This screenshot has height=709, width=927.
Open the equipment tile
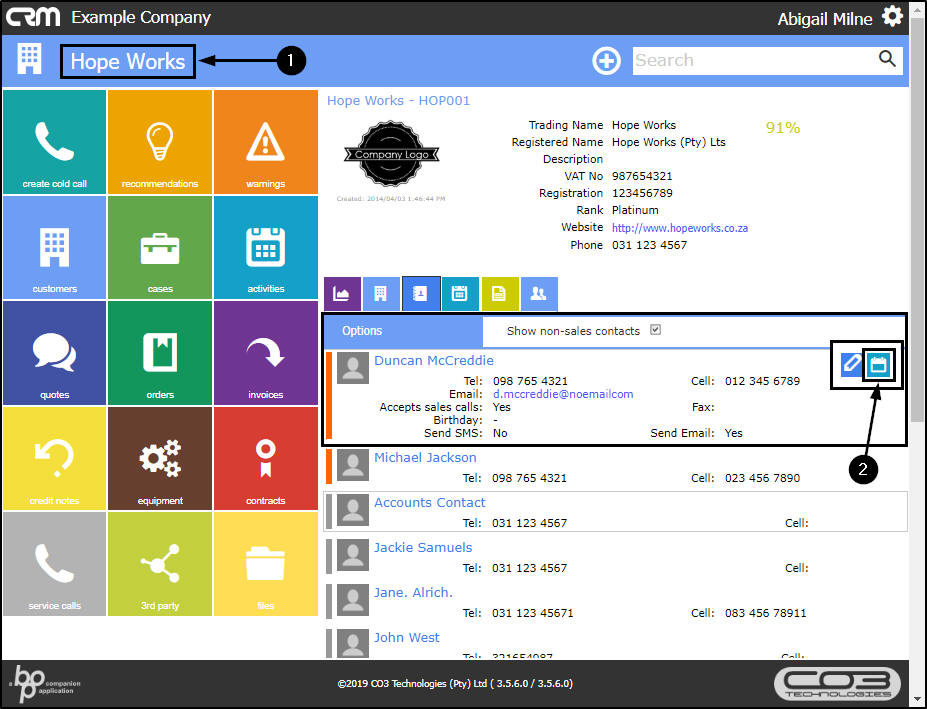click(x=160, y=458)
